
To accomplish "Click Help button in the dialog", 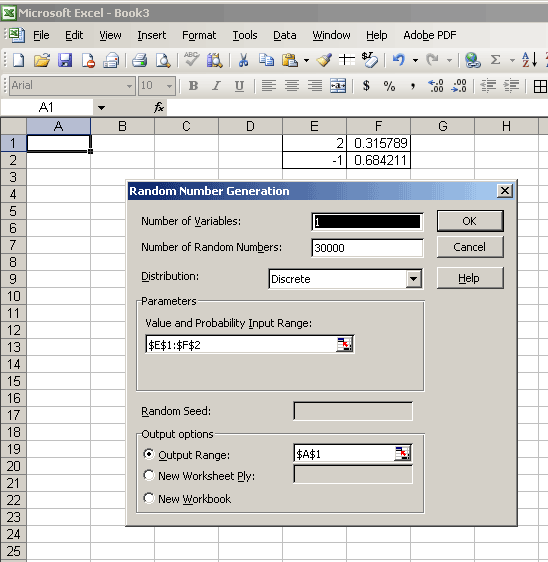I will click(470, 278).
